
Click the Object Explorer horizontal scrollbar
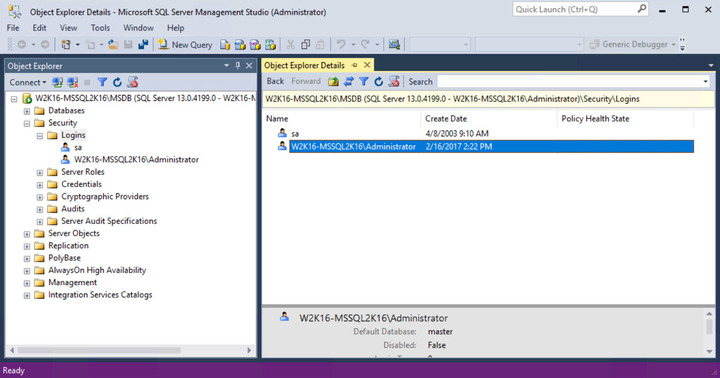click(x=99, y=350)
